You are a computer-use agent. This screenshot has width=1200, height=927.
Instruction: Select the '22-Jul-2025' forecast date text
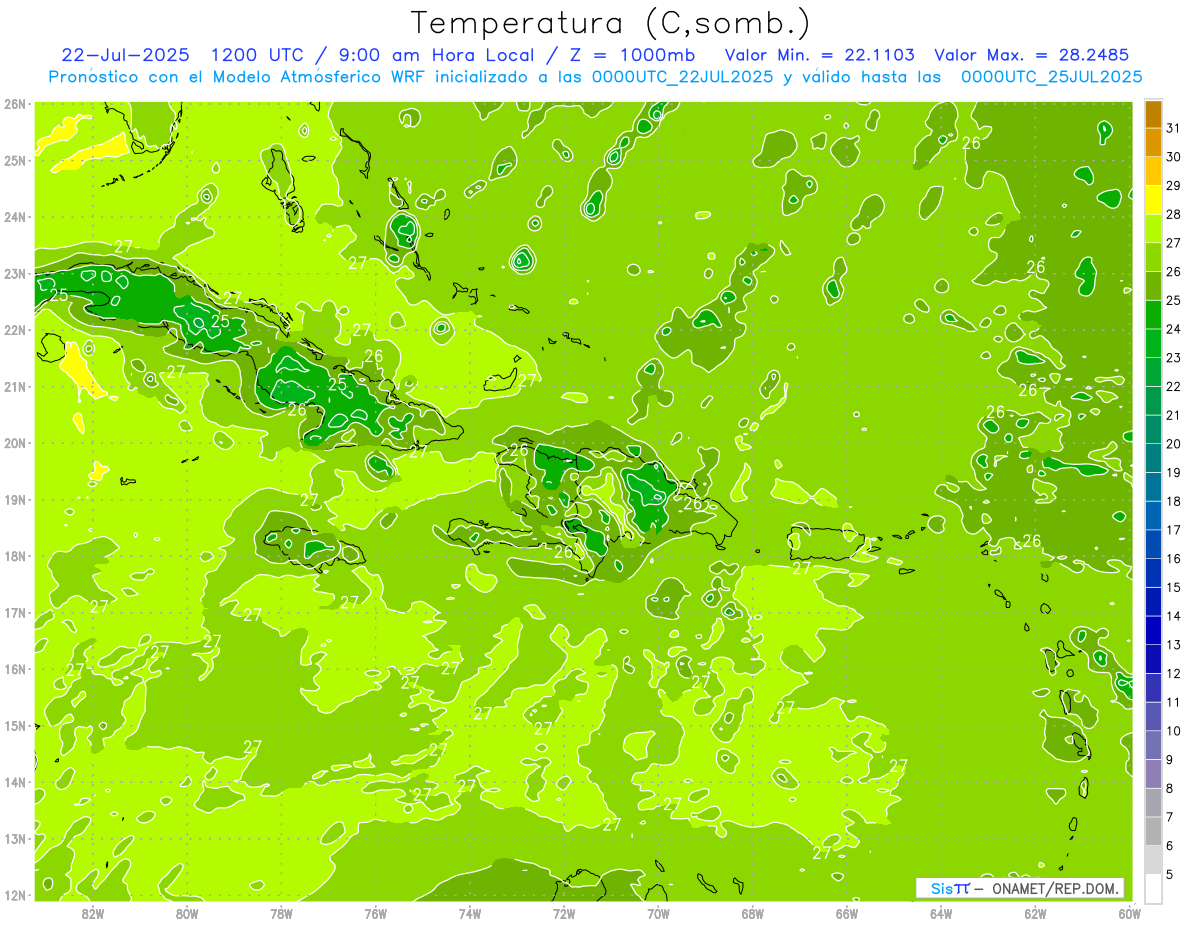pyautogui.click(x=125, y=55)
